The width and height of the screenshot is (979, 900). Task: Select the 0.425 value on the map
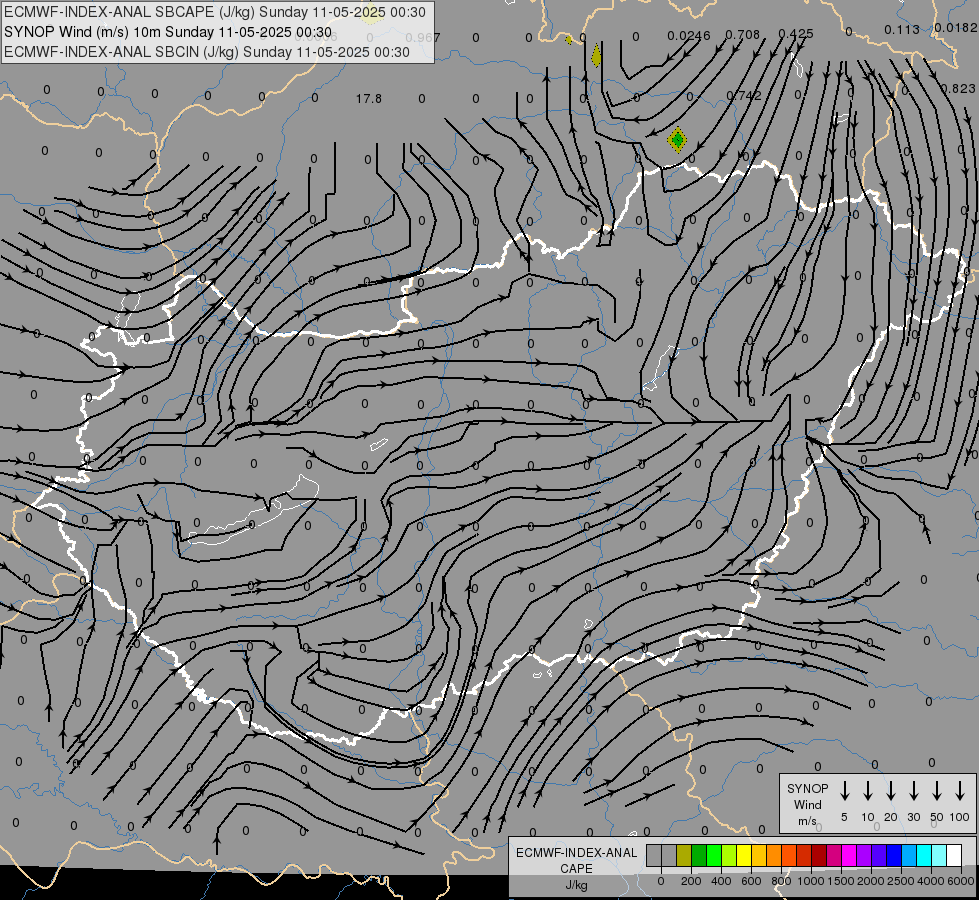point(796,33)
